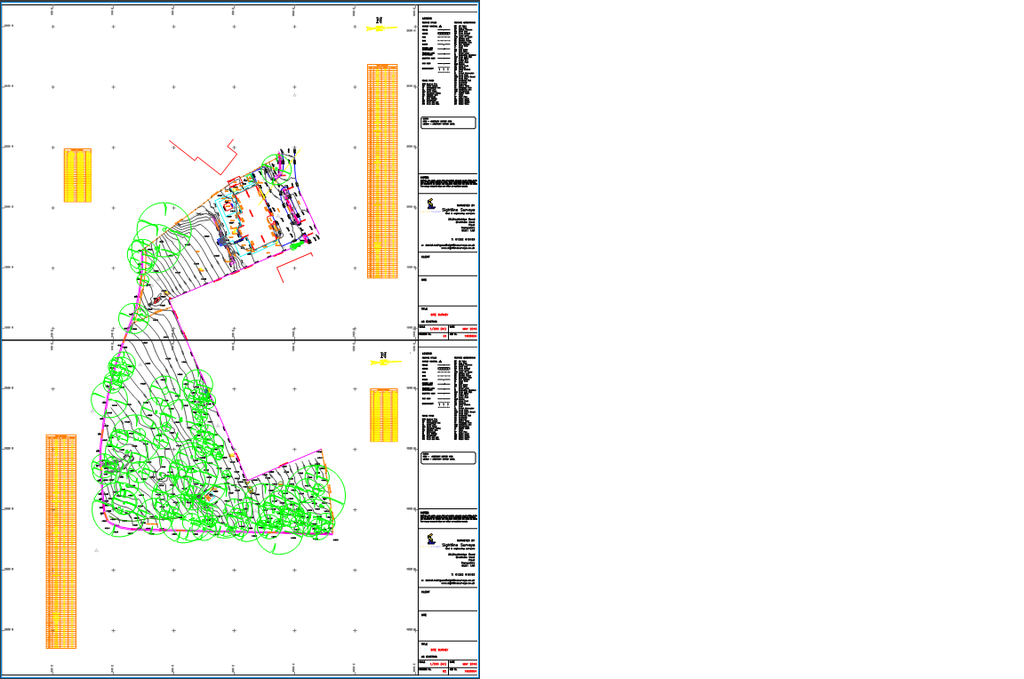Click the north arrow on the lower sheet

tap(382, 359)
